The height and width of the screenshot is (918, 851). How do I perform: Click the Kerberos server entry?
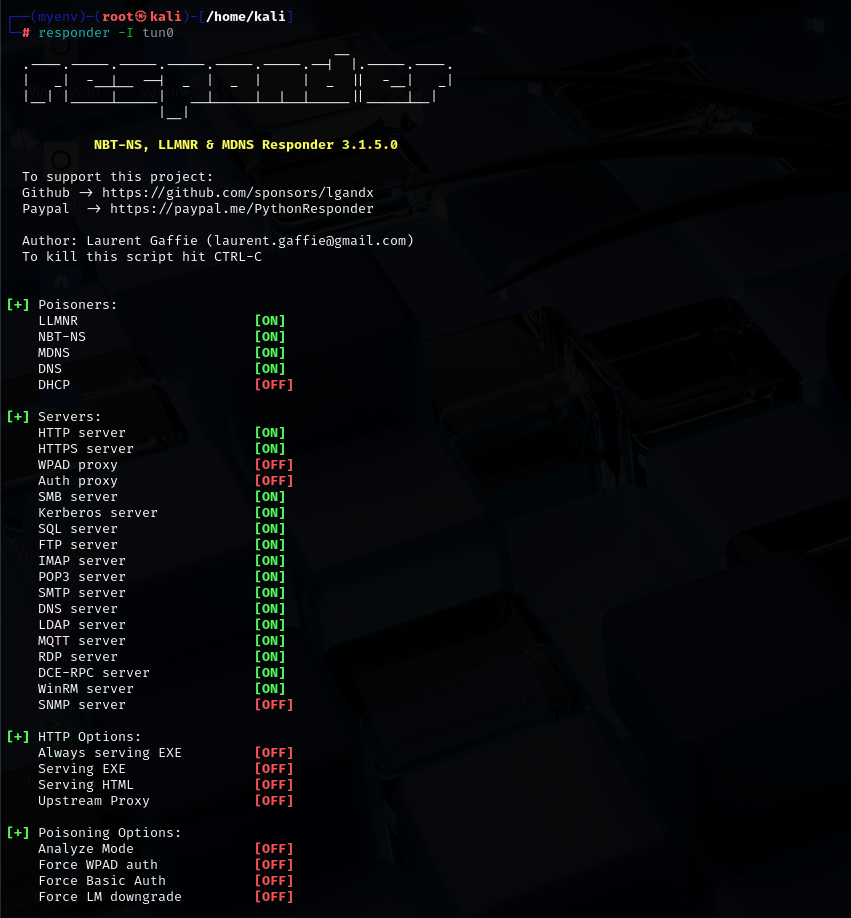97,513
